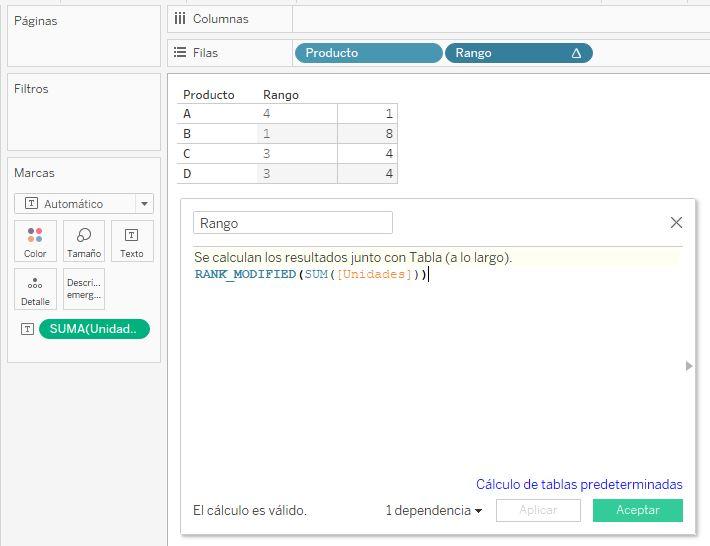Image resolution: width=710 pixels, height=546 pixels.
Task: Click rank value 3 in row C
Action: click(x=267, y=153)
